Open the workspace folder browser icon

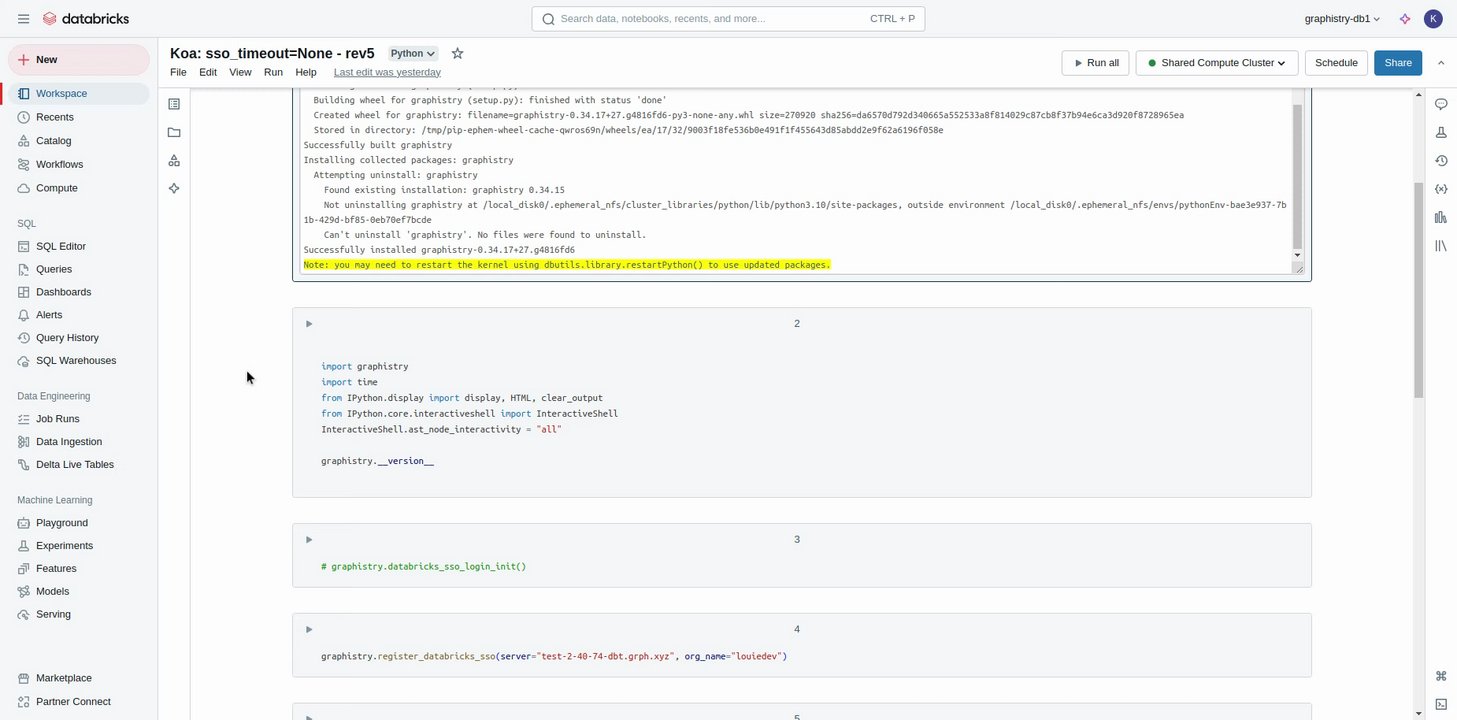click(174, 132)
